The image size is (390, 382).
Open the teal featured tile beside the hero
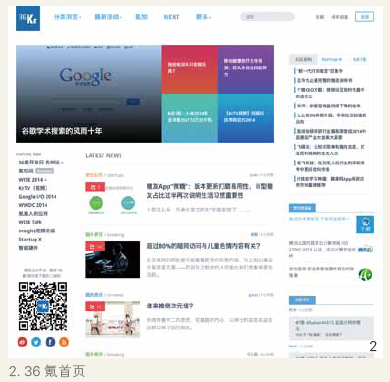[x=190, y=118]
